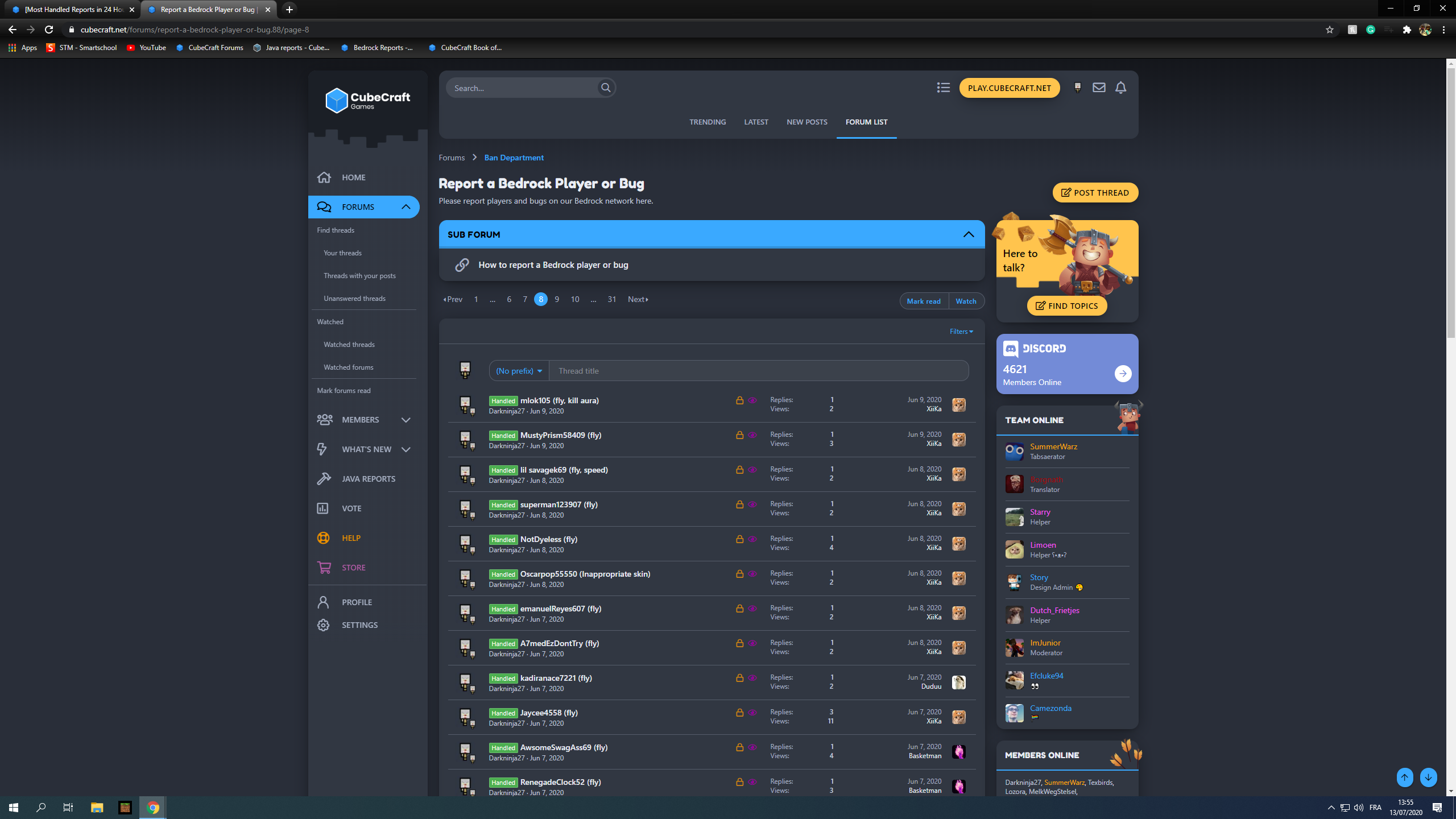Click the scroll-to-top arrow button

coord(1405,777)
